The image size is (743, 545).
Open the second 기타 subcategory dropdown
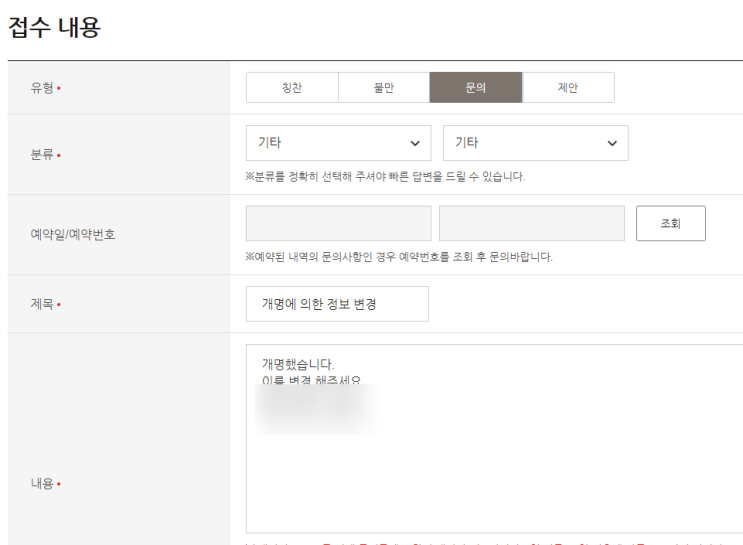point(535,143)
